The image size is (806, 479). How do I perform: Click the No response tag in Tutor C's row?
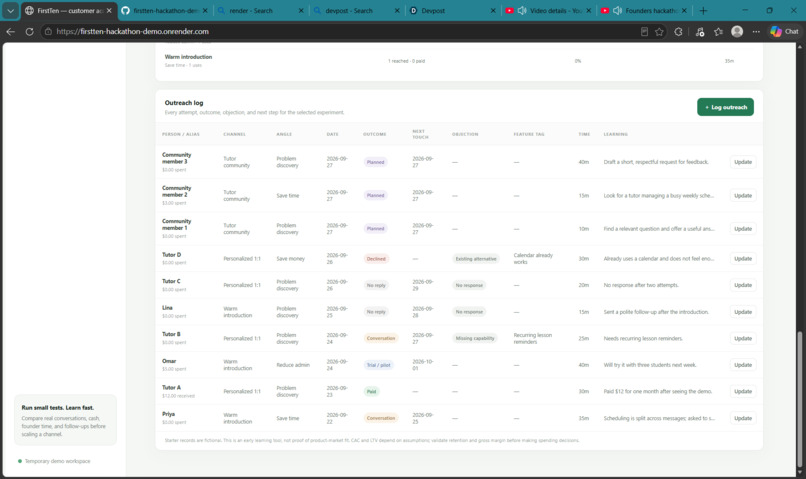point(469,285)
